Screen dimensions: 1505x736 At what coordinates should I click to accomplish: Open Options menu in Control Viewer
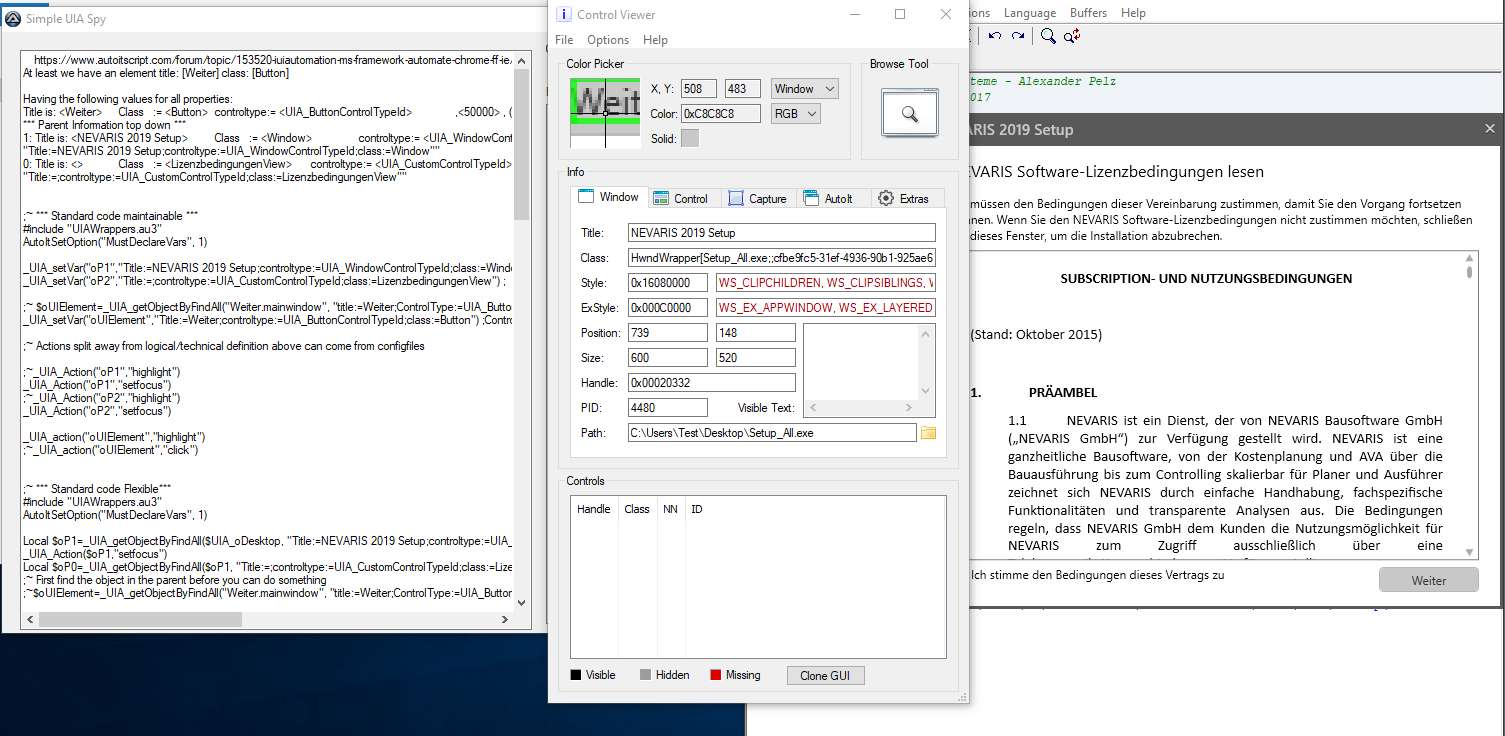point(608,40)
